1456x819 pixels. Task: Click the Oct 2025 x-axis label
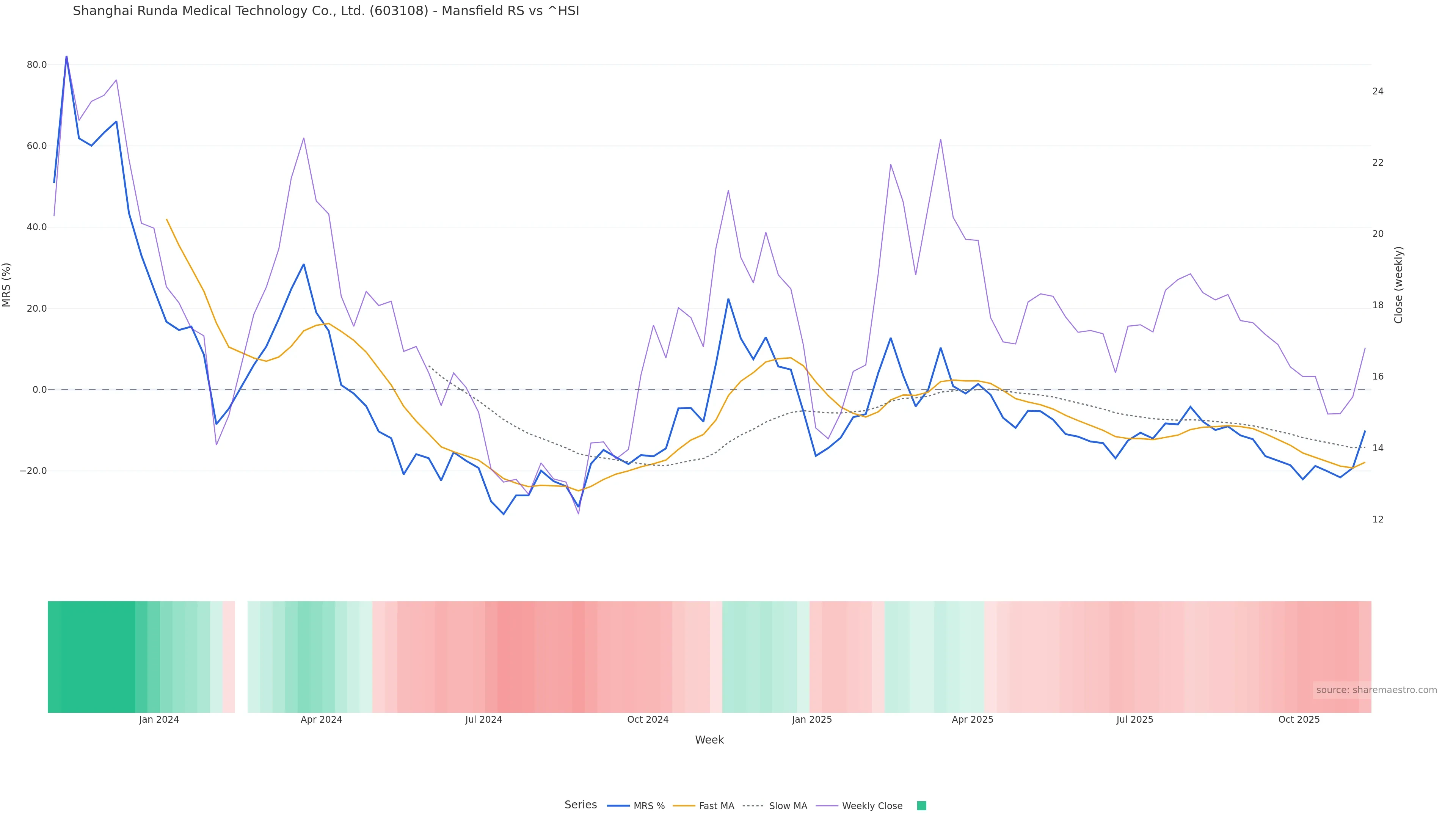click(1299, 720)
